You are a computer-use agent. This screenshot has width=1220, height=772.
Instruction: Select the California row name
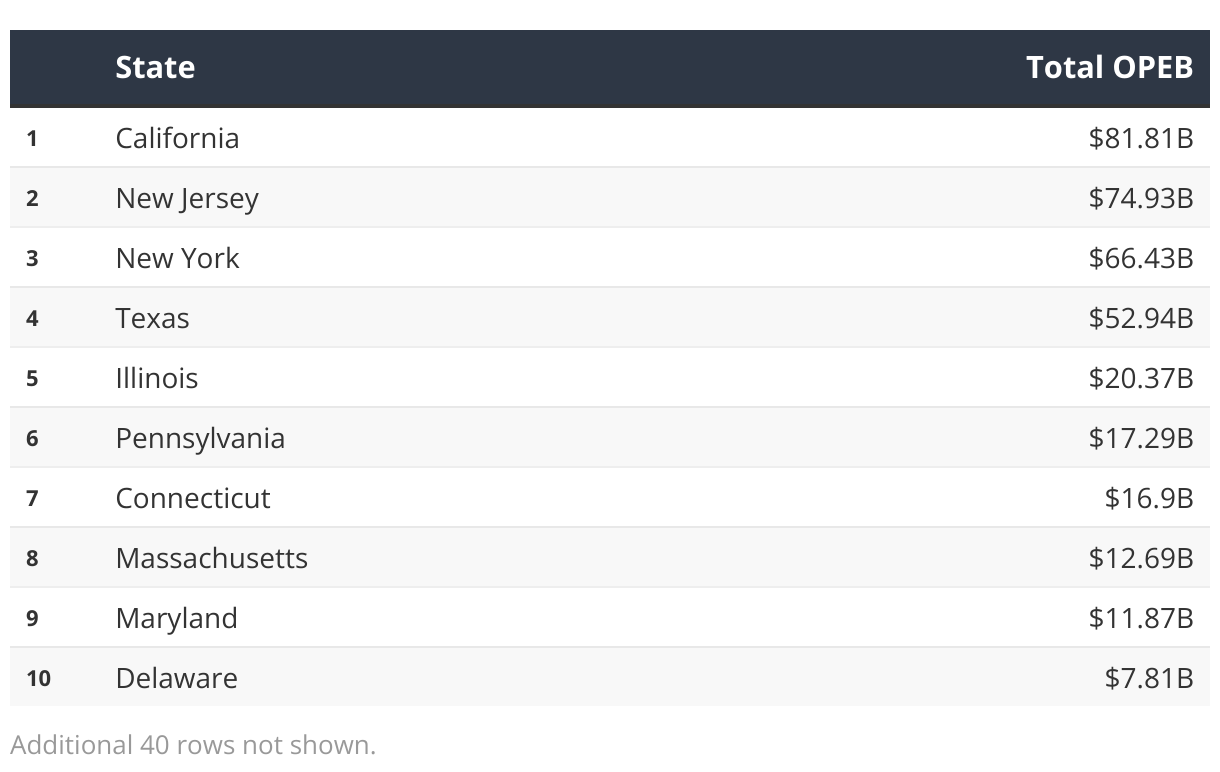coord(177,137)
